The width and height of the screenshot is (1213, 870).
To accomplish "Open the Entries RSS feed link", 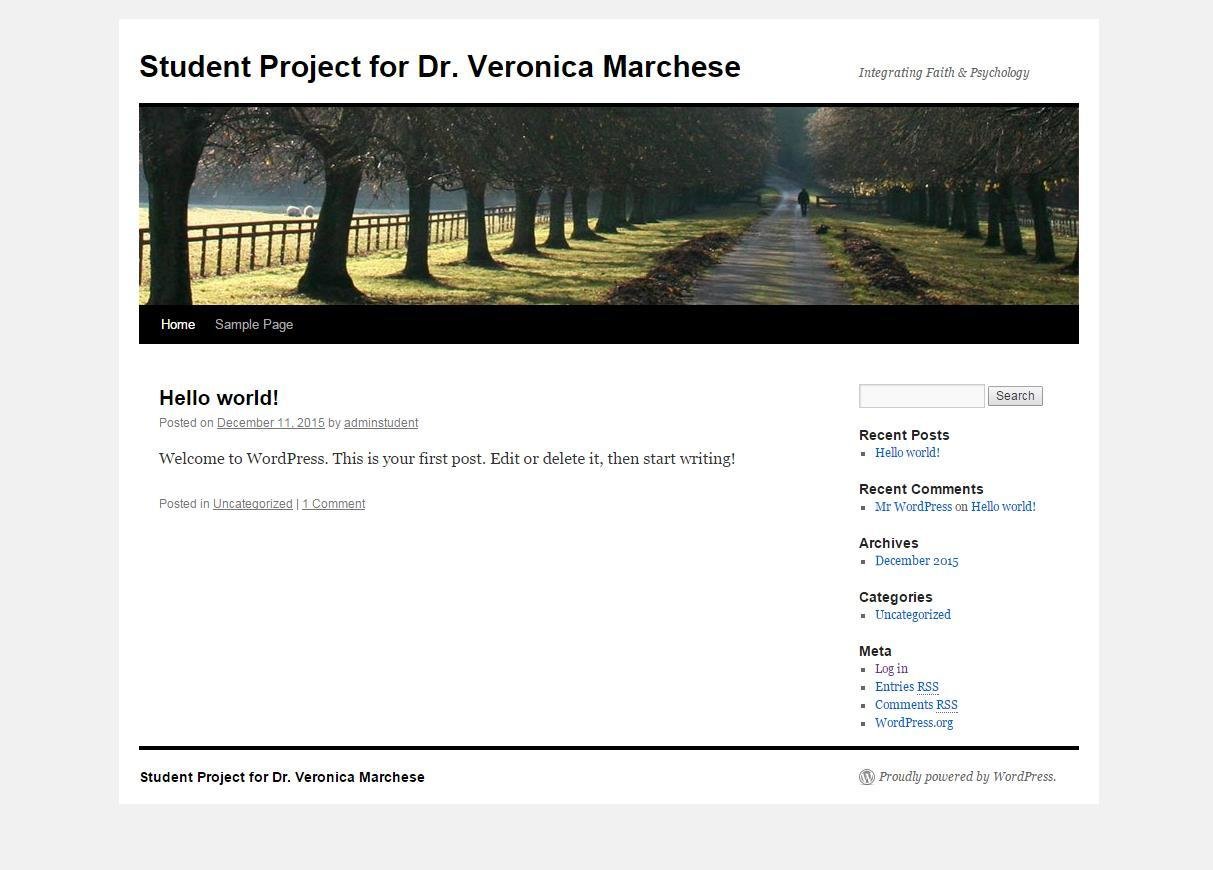I will coord(907,687).
